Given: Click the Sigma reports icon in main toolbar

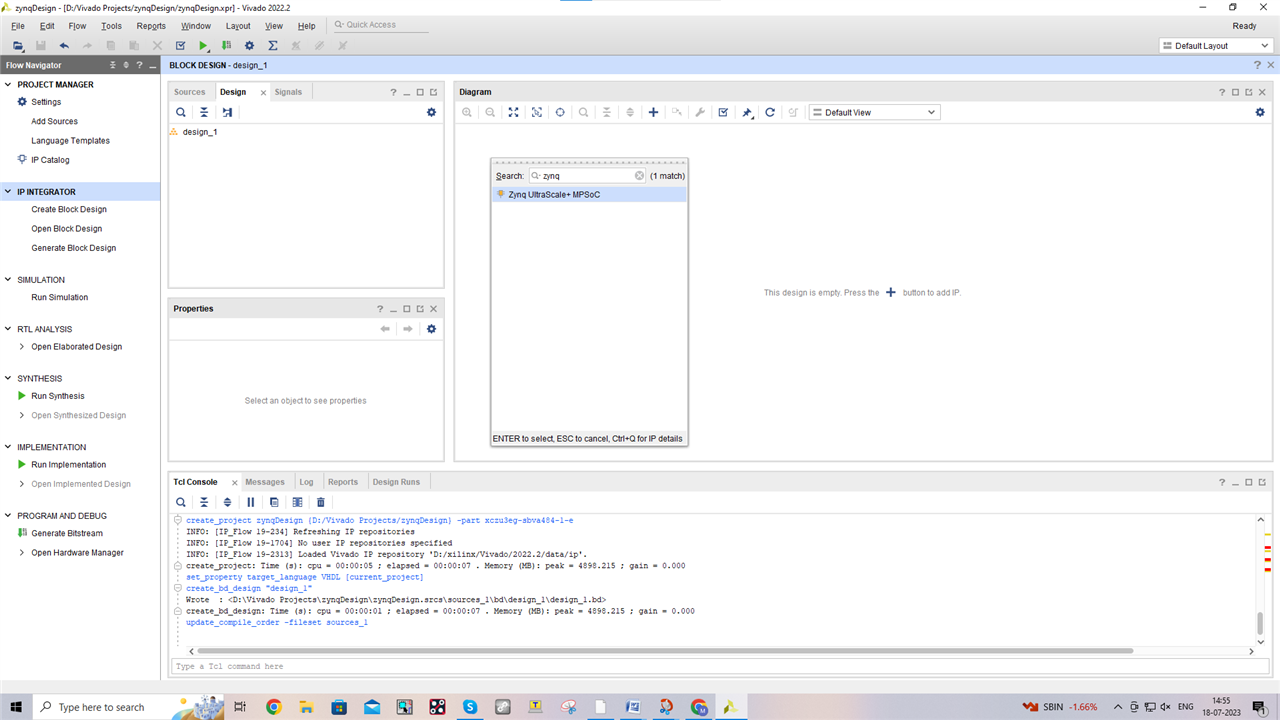Looking at the screenshot, I should pos(273,46).
